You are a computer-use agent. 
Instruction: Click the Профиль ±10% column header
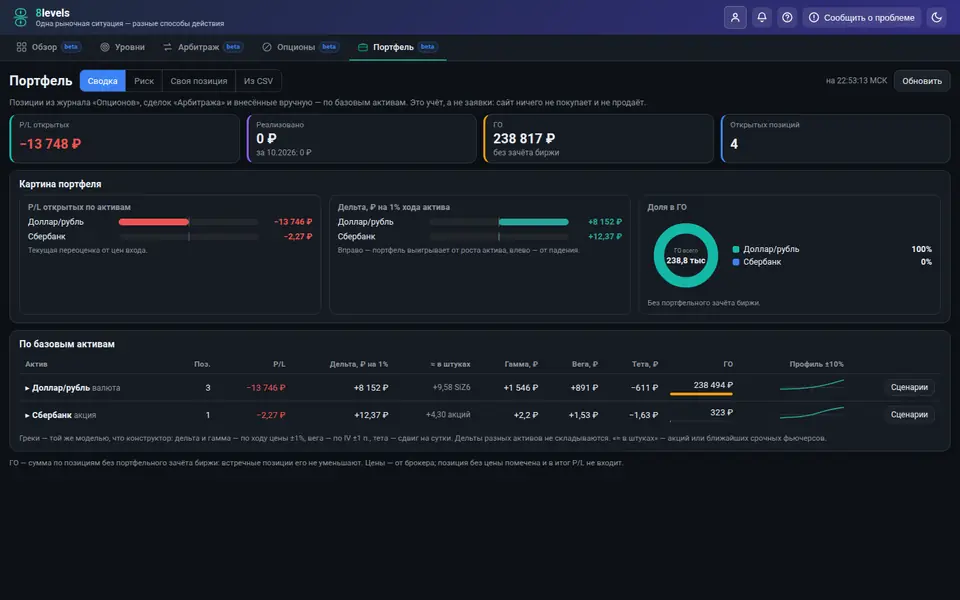click(817, 364)
